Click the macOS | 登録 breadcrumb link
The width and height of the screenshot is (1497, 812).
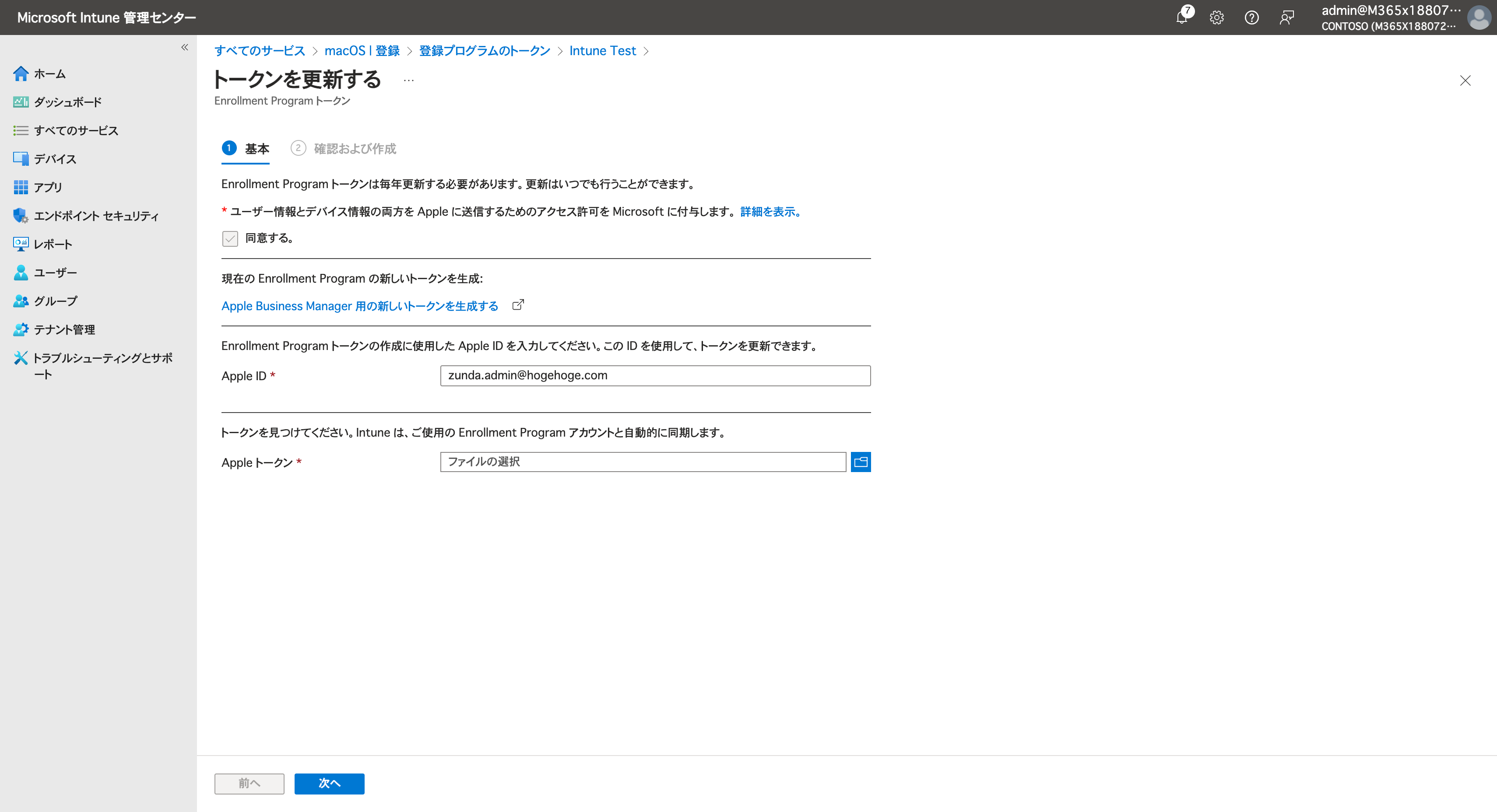362,51
